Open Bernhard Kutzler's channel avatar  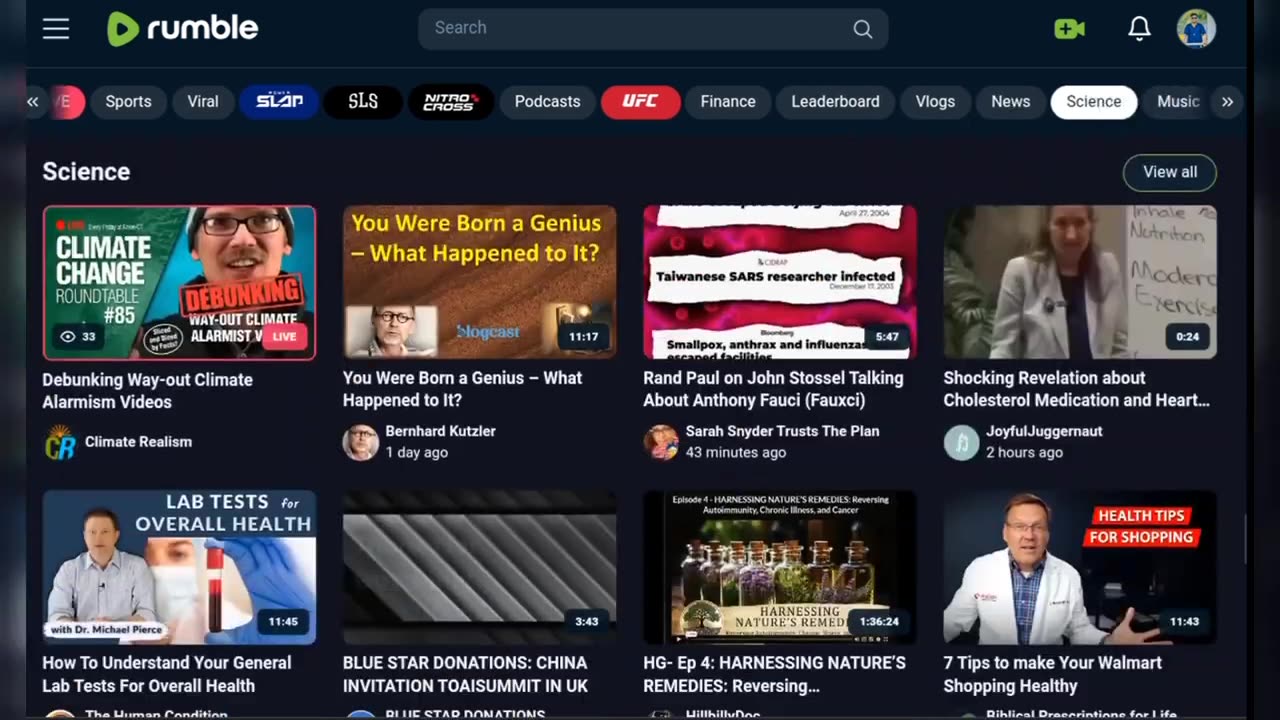coord(360,442)
